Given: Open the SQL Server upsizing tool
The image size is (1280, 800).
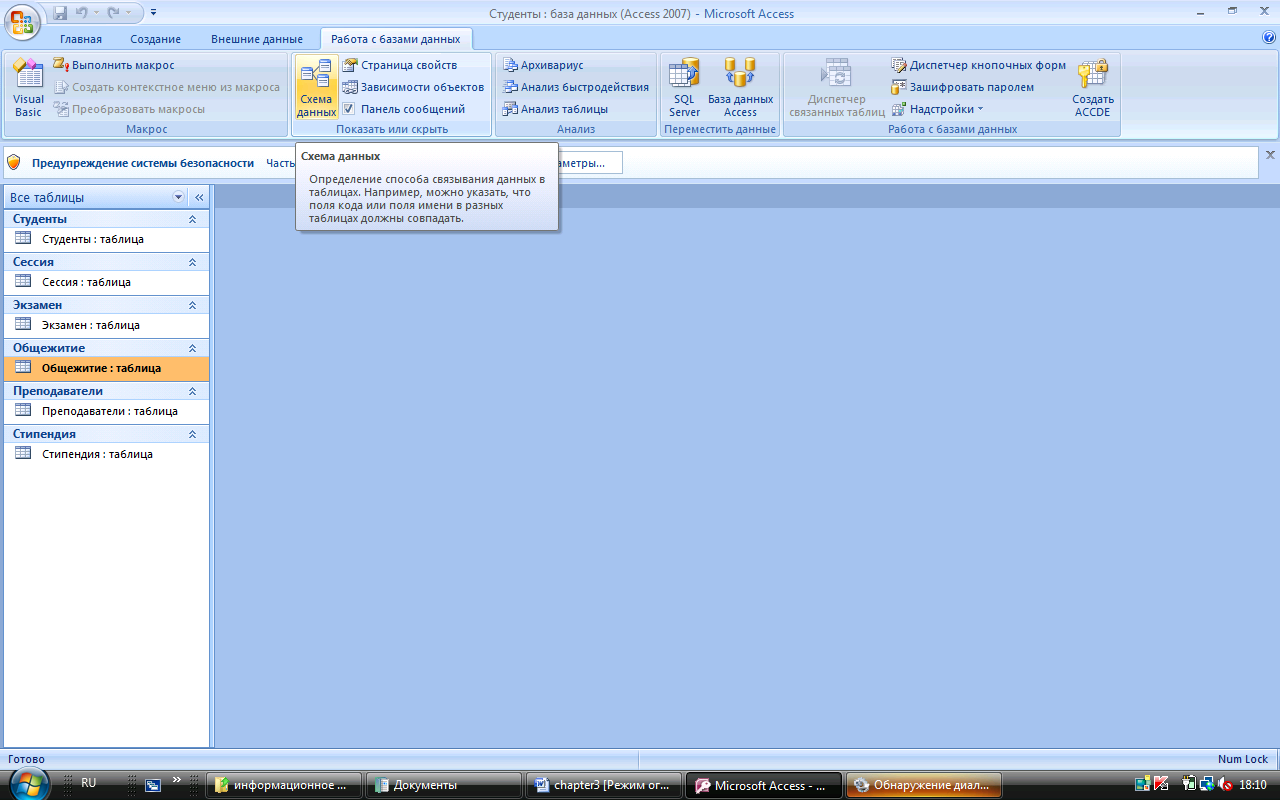Looking at the screenshot, I should coord(685,90).
